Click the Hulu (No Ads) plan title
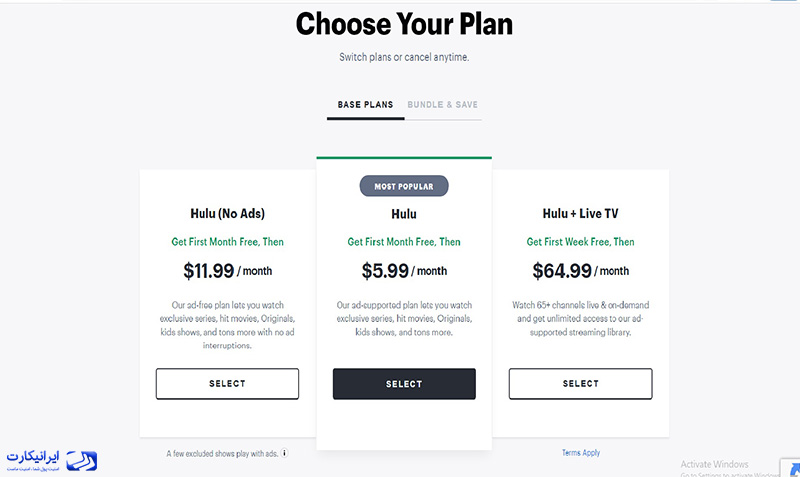 pyautogui.click(x=228, y=214)
